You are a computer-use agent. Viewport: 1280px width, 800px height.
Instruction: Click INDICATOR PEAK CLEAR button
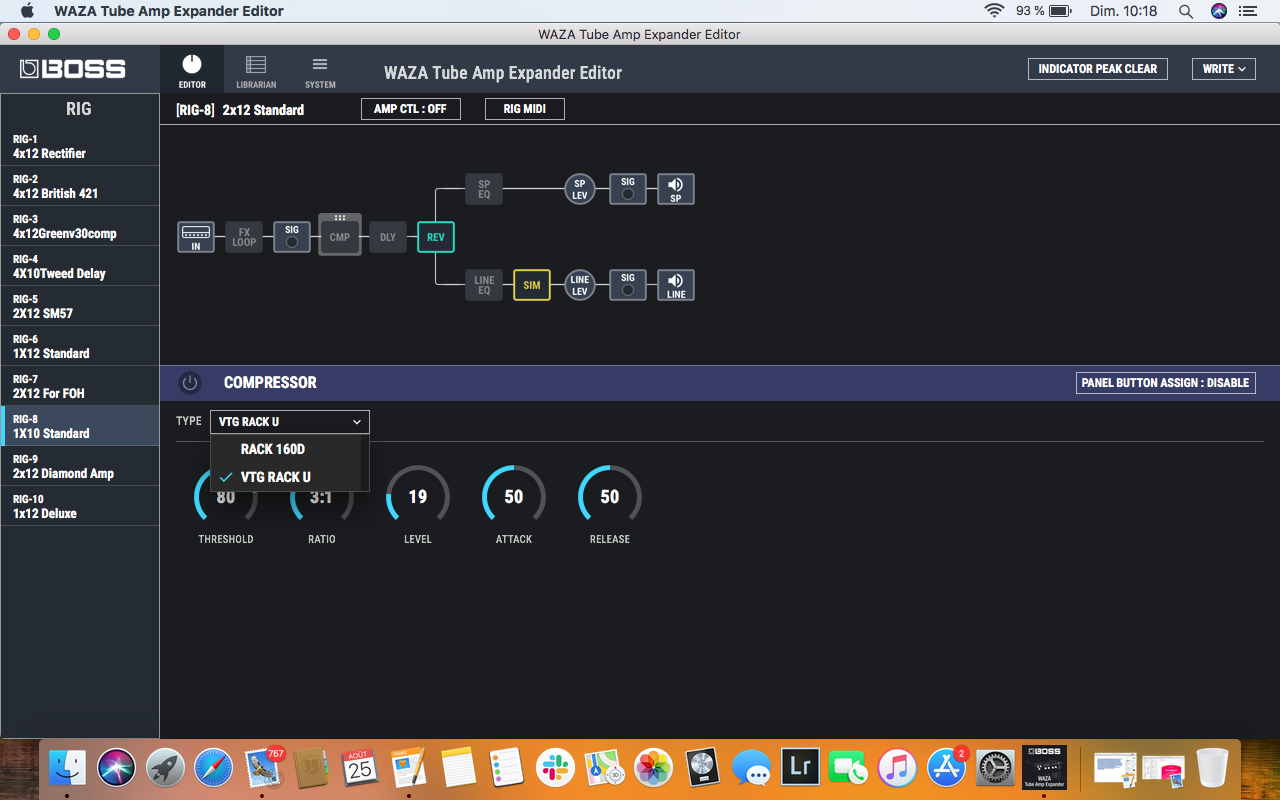coord(1097,69)
